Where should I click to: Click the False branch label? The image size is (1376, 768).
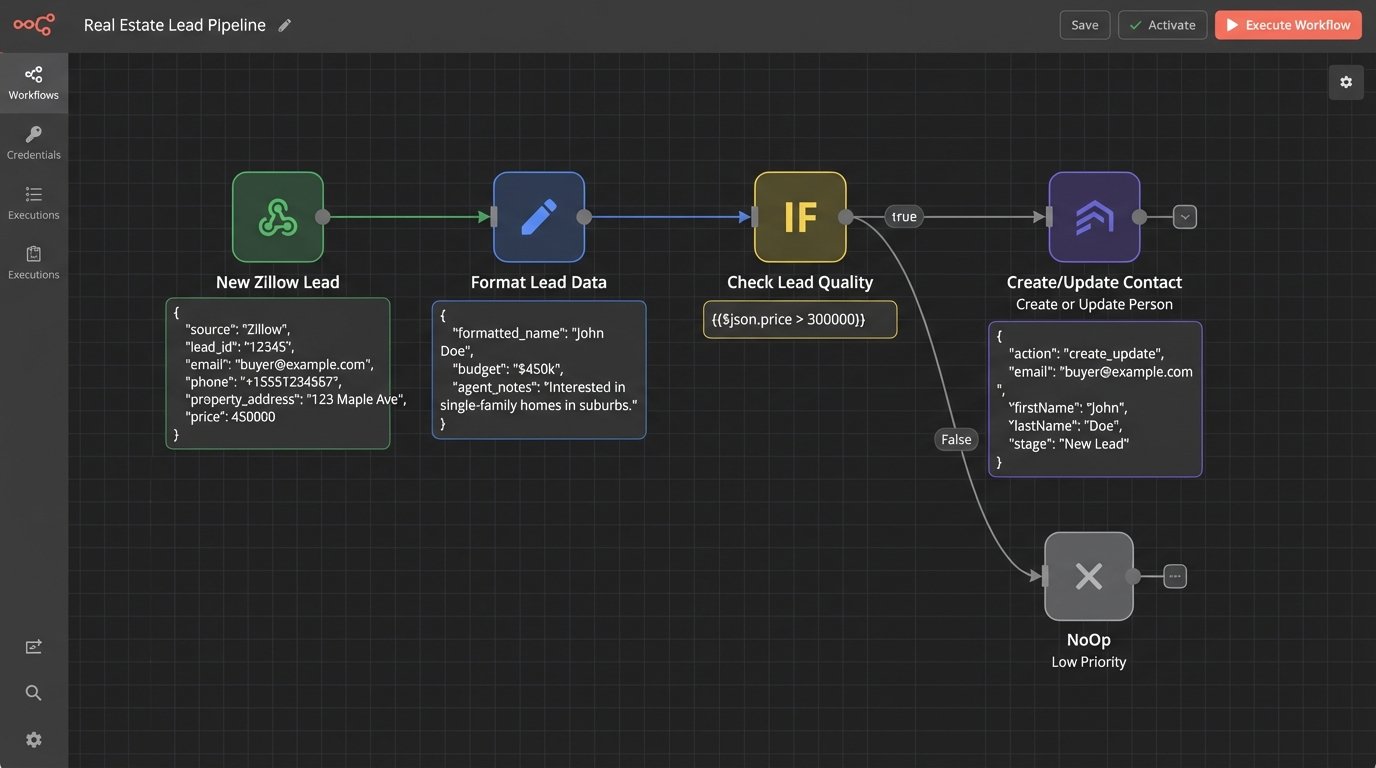click(x=956, y=439)
